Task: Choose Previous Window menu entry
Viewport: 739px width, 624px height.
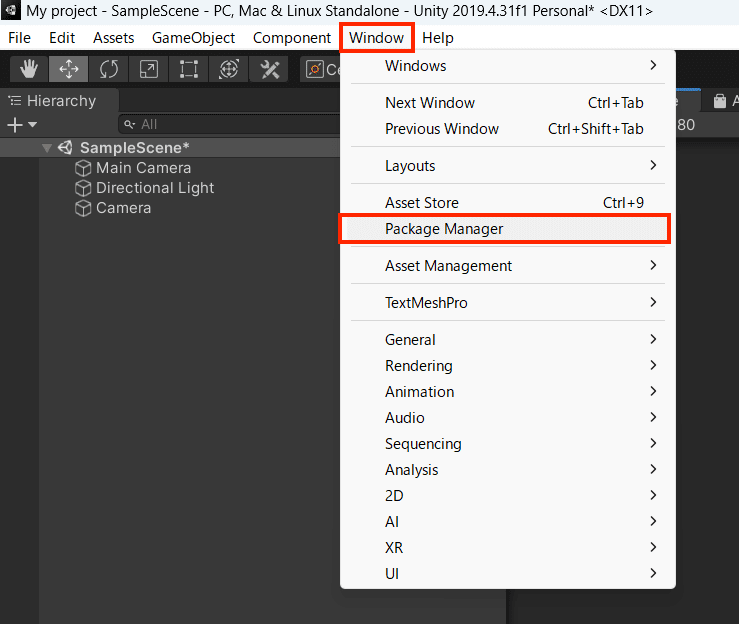Action: [508, 129]
